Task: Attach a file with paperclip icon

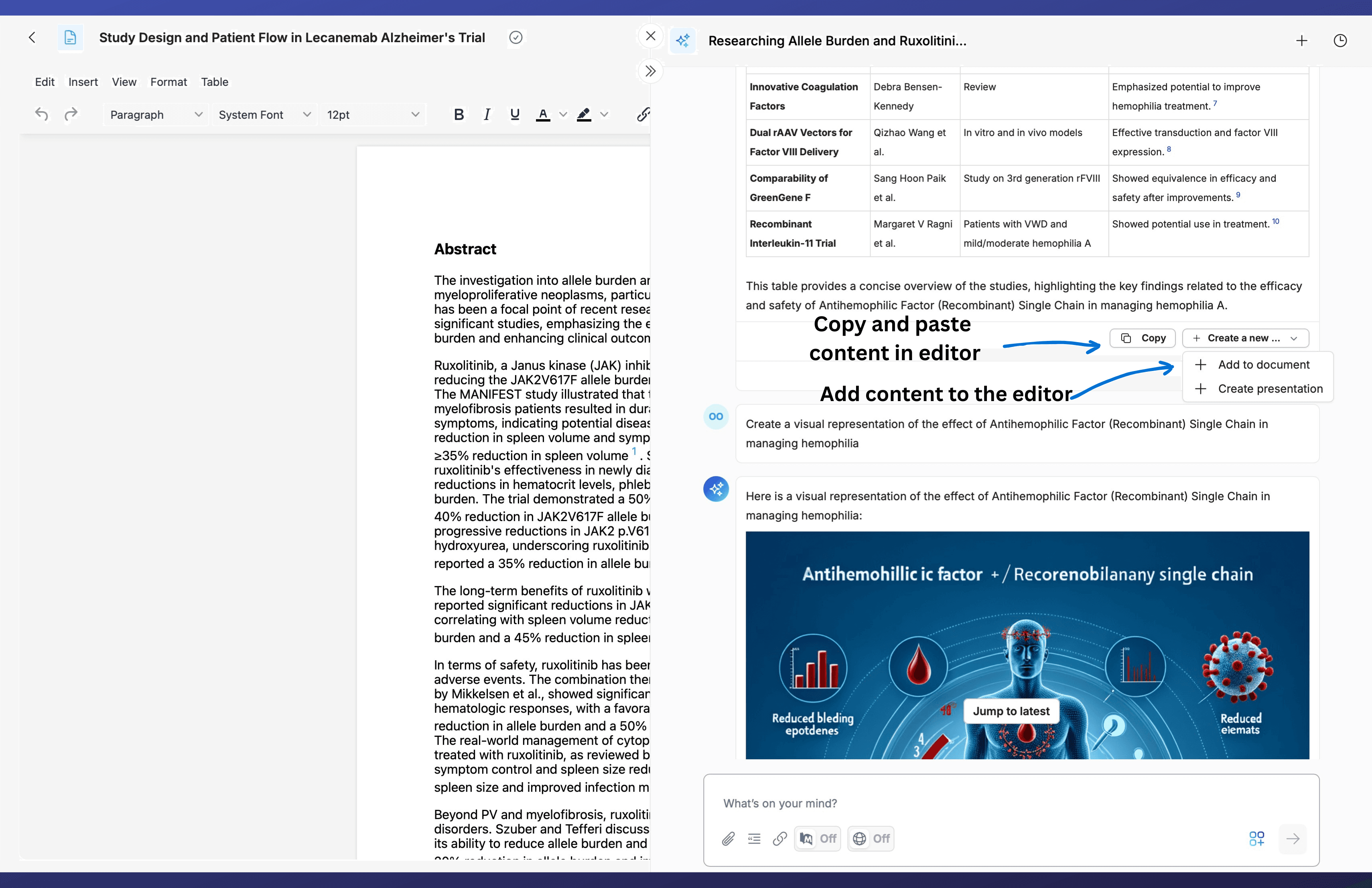Action: click(728, 838)
